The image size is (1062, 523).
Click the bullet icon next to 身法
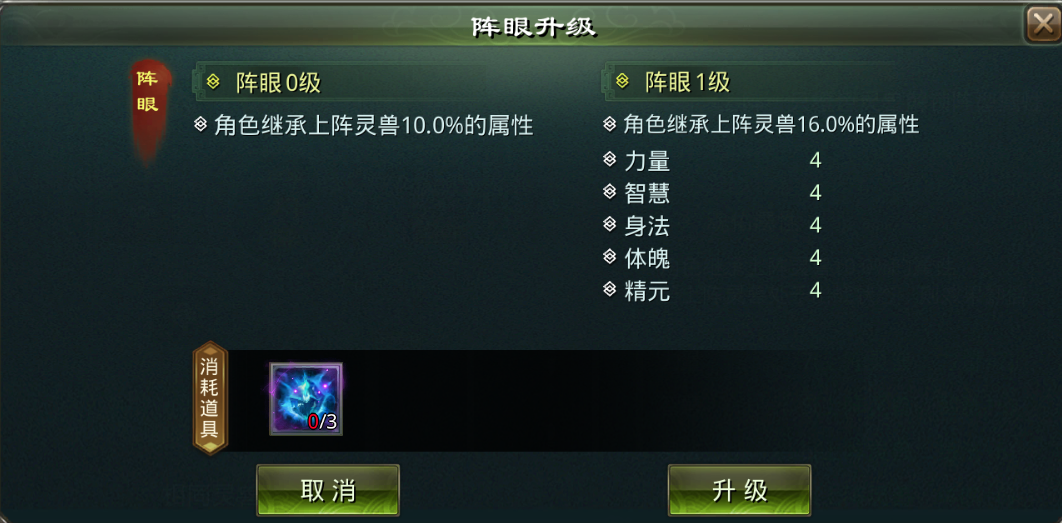[x=609, y=225]
